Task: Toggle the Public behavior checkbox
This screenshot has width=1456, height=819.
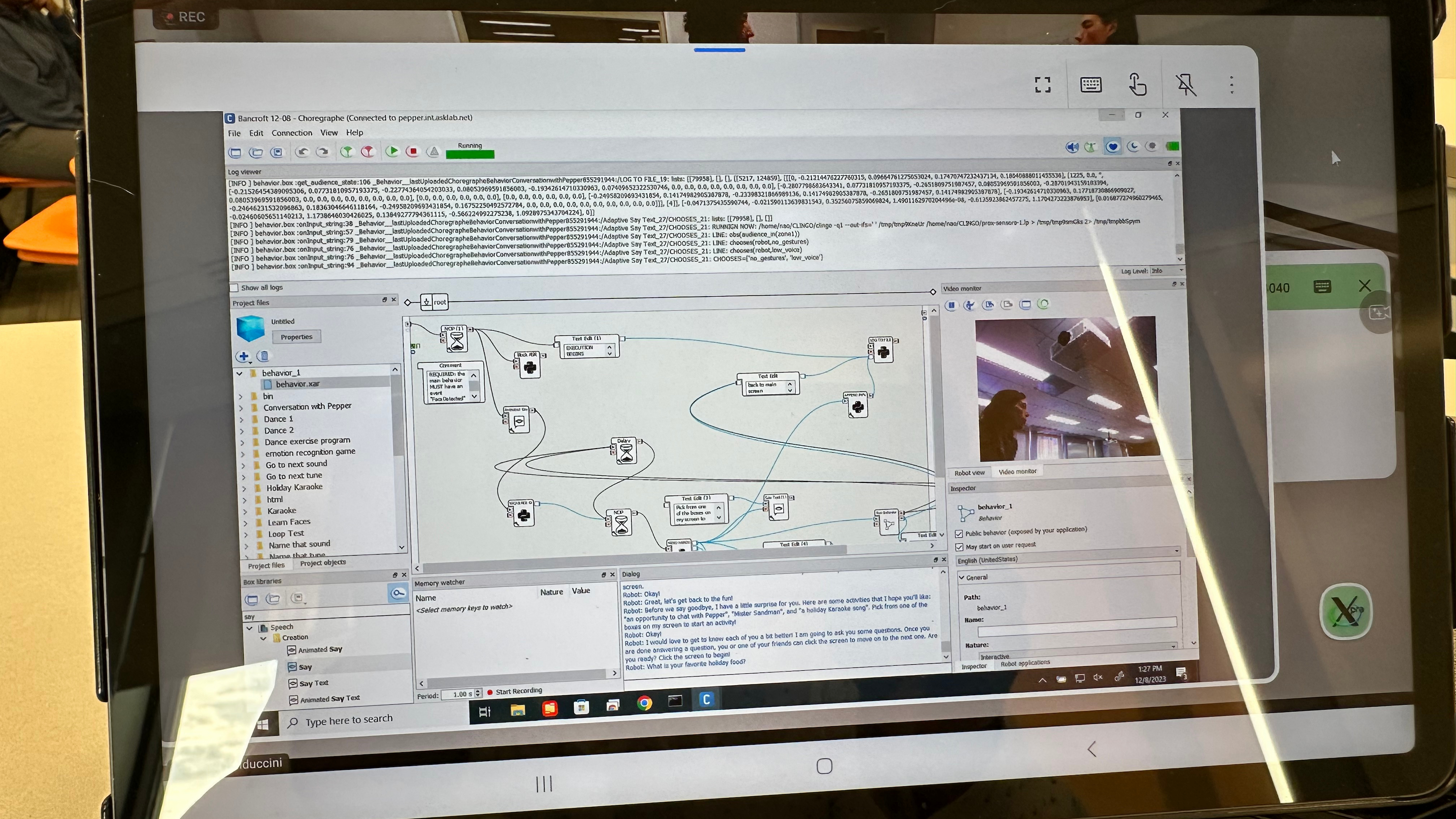Action: 959,534
